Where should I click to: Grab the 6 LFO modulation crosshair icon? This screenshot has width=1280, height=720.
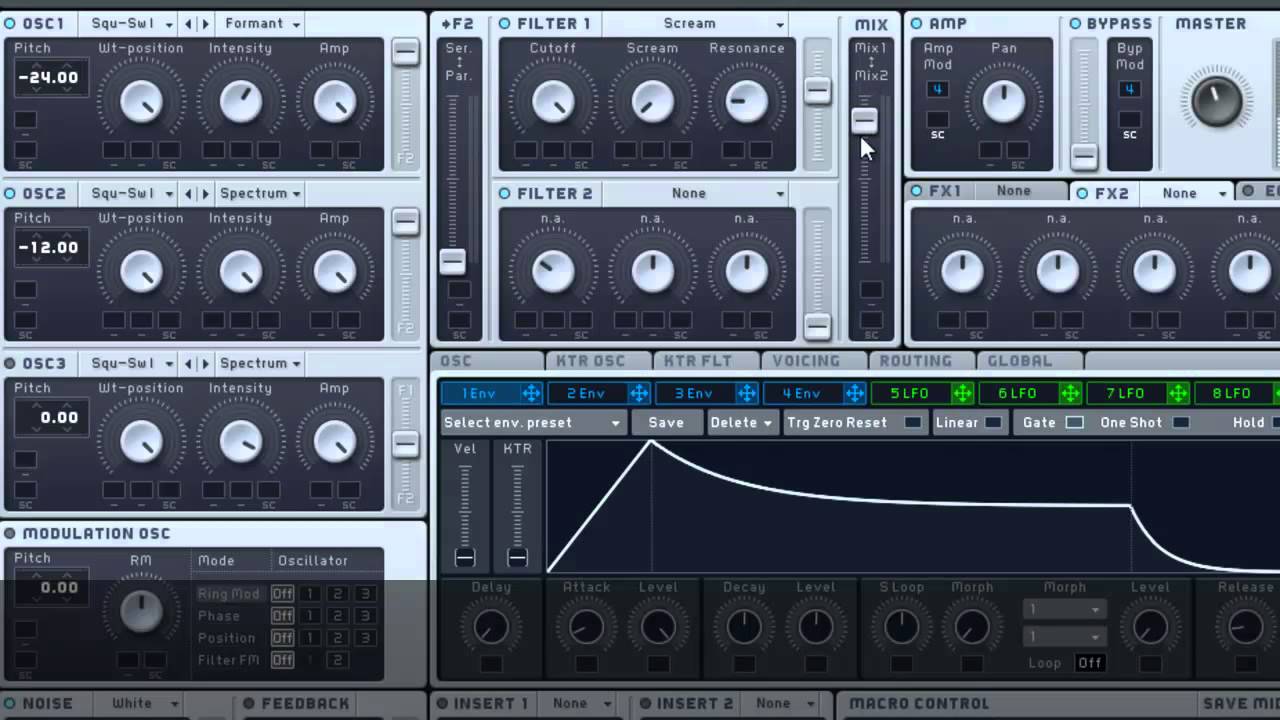click(1070, 394)
